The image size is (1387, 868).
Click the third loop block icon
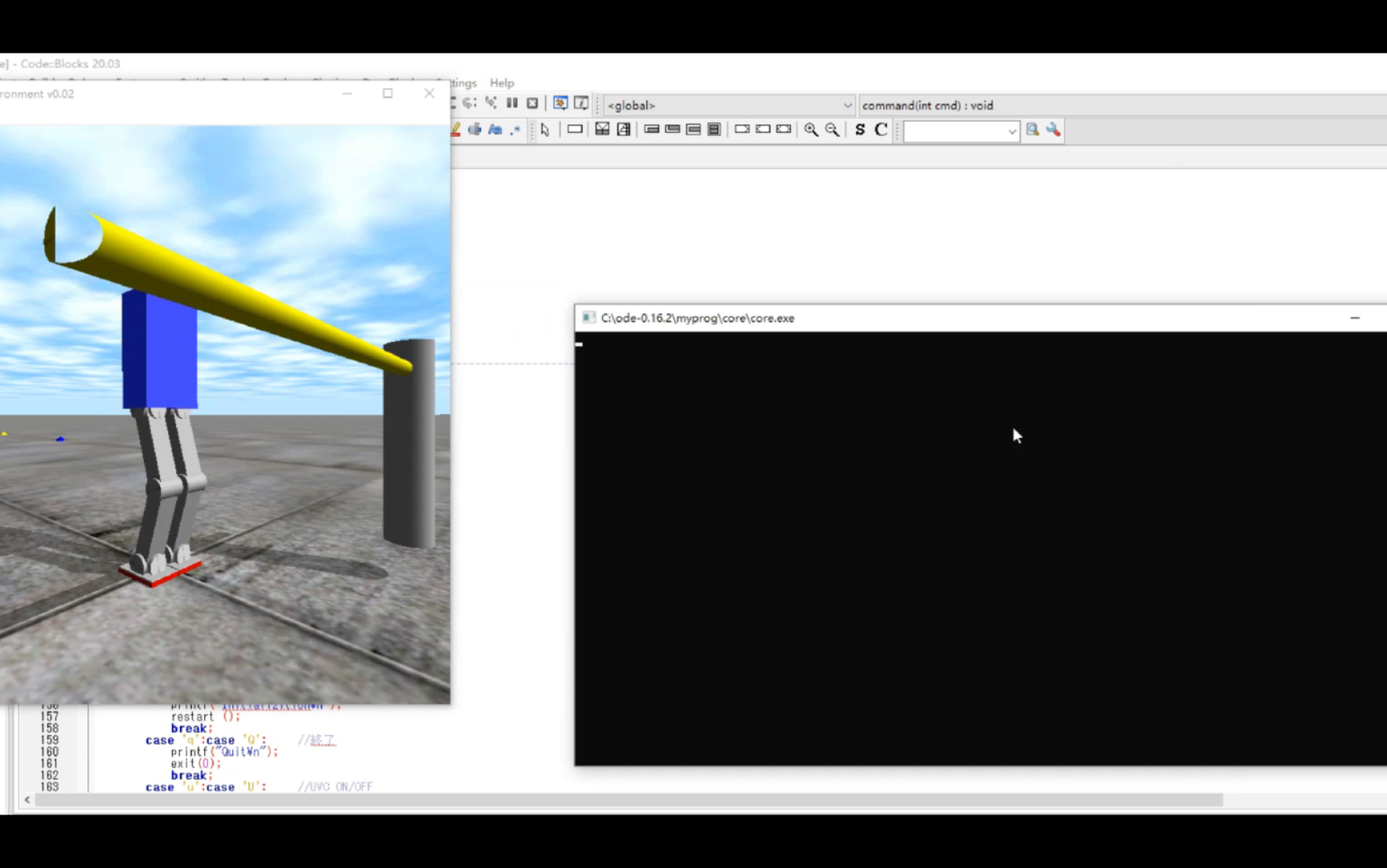(x=693, y=129)
